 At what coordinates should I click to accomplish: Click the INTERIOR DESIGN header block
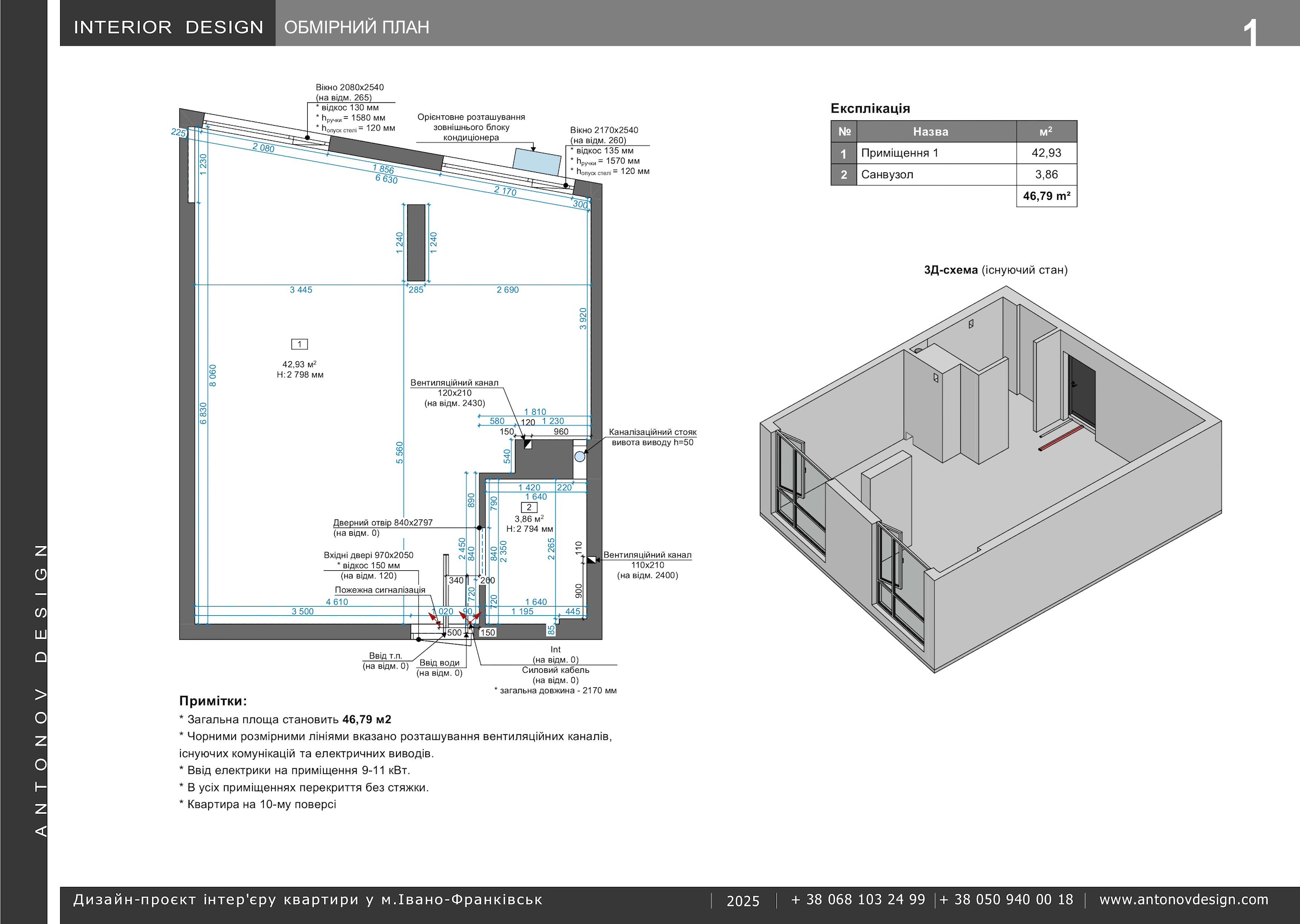pos(168,27)
